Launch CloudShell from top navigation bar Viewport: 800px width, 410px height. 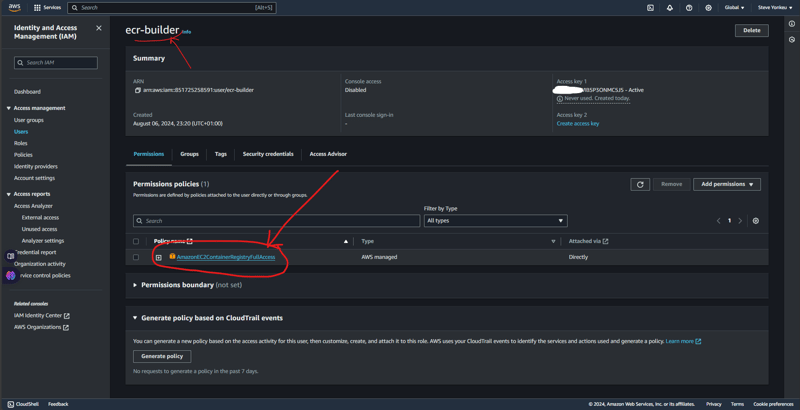click(x=651, y=8)
